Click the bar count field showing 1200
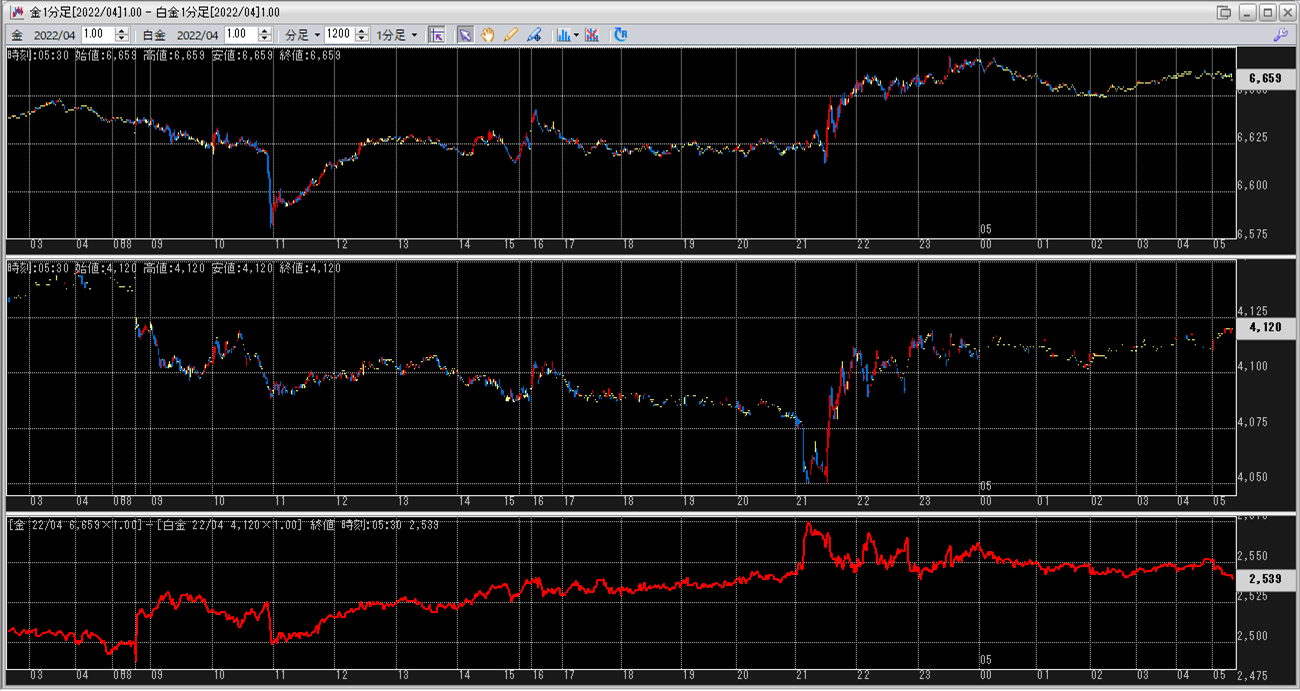The height and width of the screenshot is (691, 1300). tap(338, 34)
